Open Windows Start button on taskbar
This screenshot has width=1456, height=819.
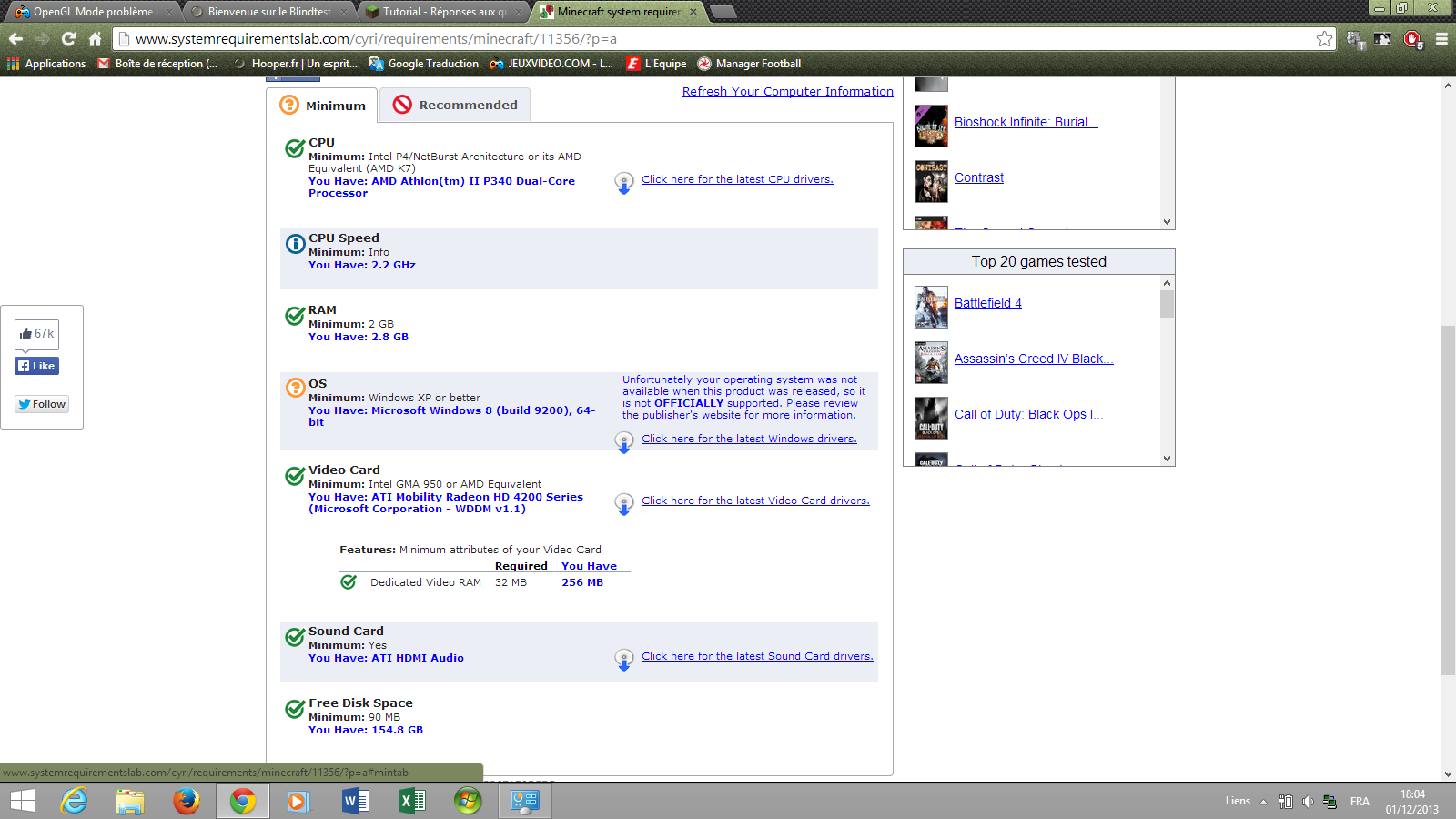(x=22, y=801)
